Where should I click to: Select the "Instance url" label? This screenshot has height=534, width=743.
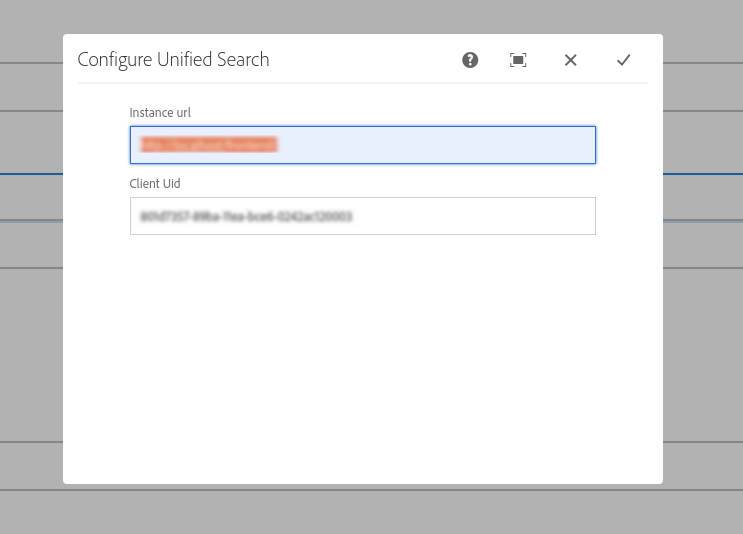coord(159,112)
